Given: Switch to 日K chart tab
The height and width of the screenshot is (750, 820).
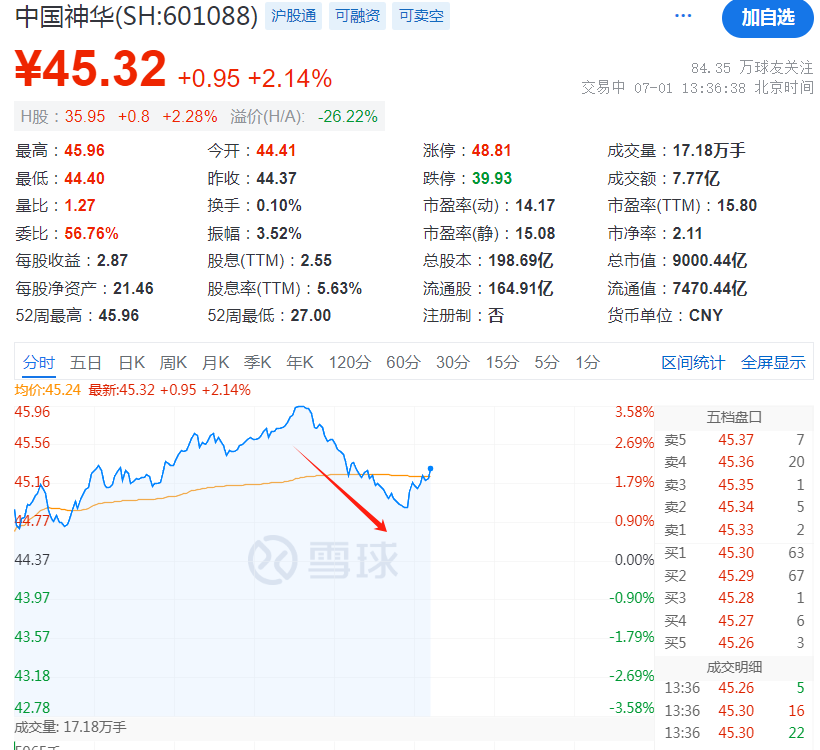Looking at the screenshot, I should (x=132, y=362).
